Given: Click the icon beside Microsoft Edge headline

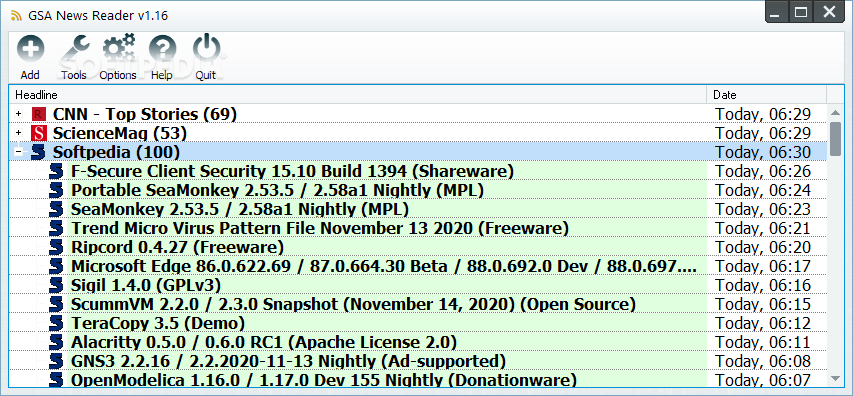Looking at the screenshot, I should point(57,267).
